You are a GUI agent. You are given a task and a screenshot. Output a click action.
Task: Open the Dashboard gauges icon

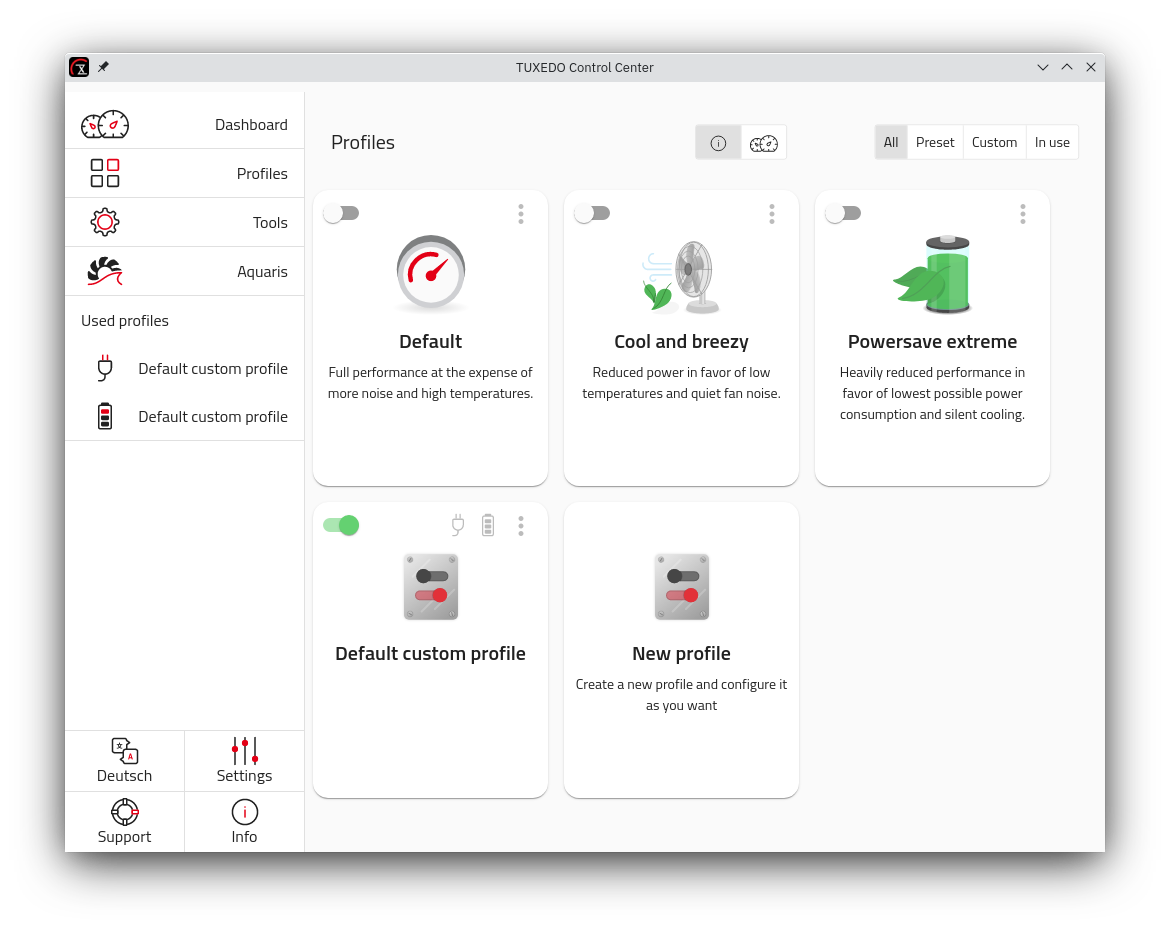pyautogui.click(x=104, y=125)
